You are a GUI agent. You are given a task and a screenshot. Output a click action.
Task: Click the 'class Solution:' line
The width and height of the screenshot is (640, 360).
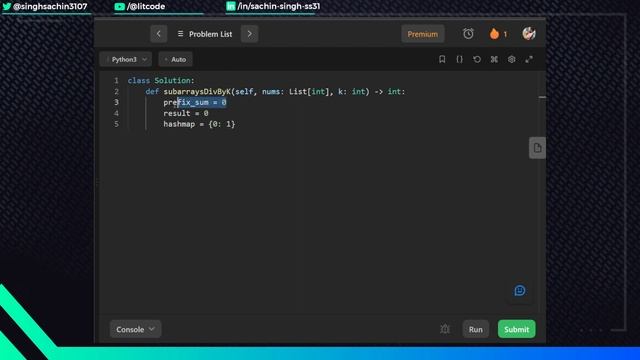pos(161,81)
